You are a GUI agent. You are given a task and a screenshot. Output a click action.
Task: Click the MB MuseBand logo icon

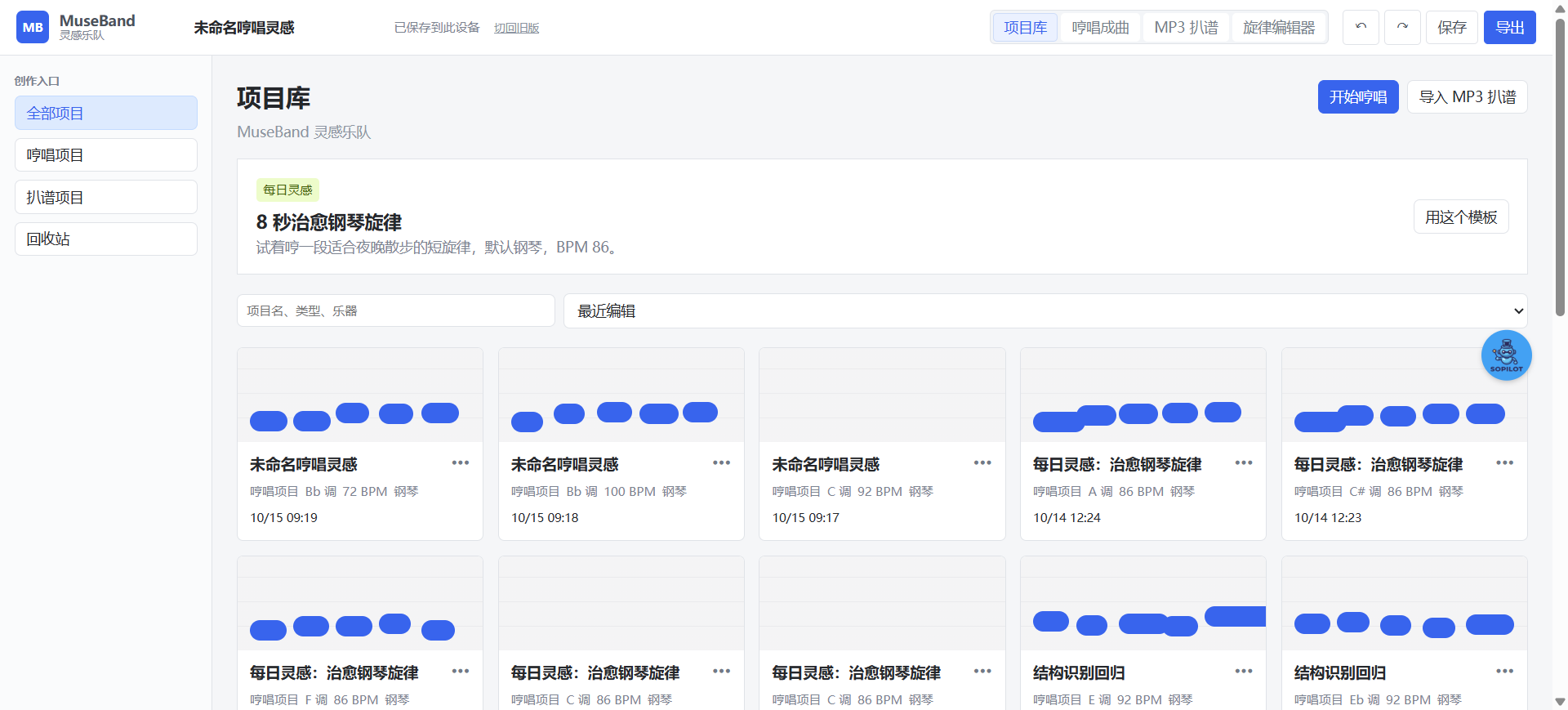33,27
